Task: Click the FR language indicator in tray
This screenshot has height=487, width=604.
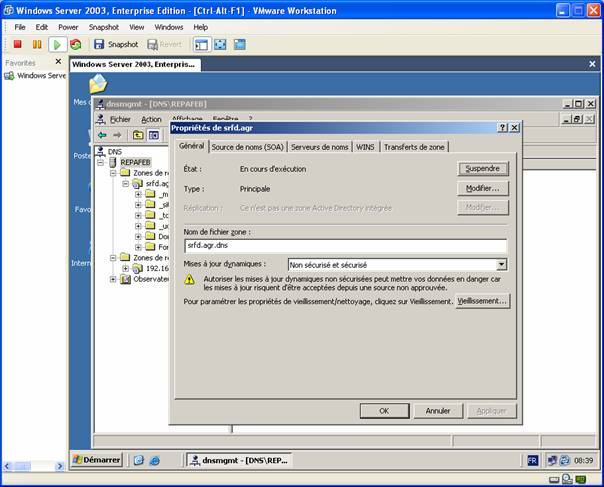Action: (x=532, y=460)
